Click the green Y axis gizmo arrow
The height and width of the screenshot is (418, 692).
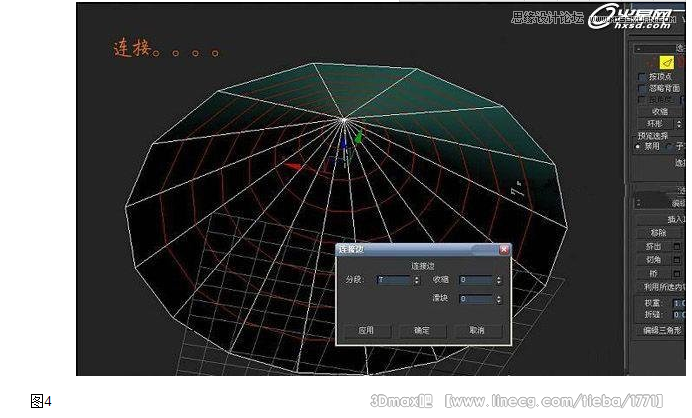[358, 136]
